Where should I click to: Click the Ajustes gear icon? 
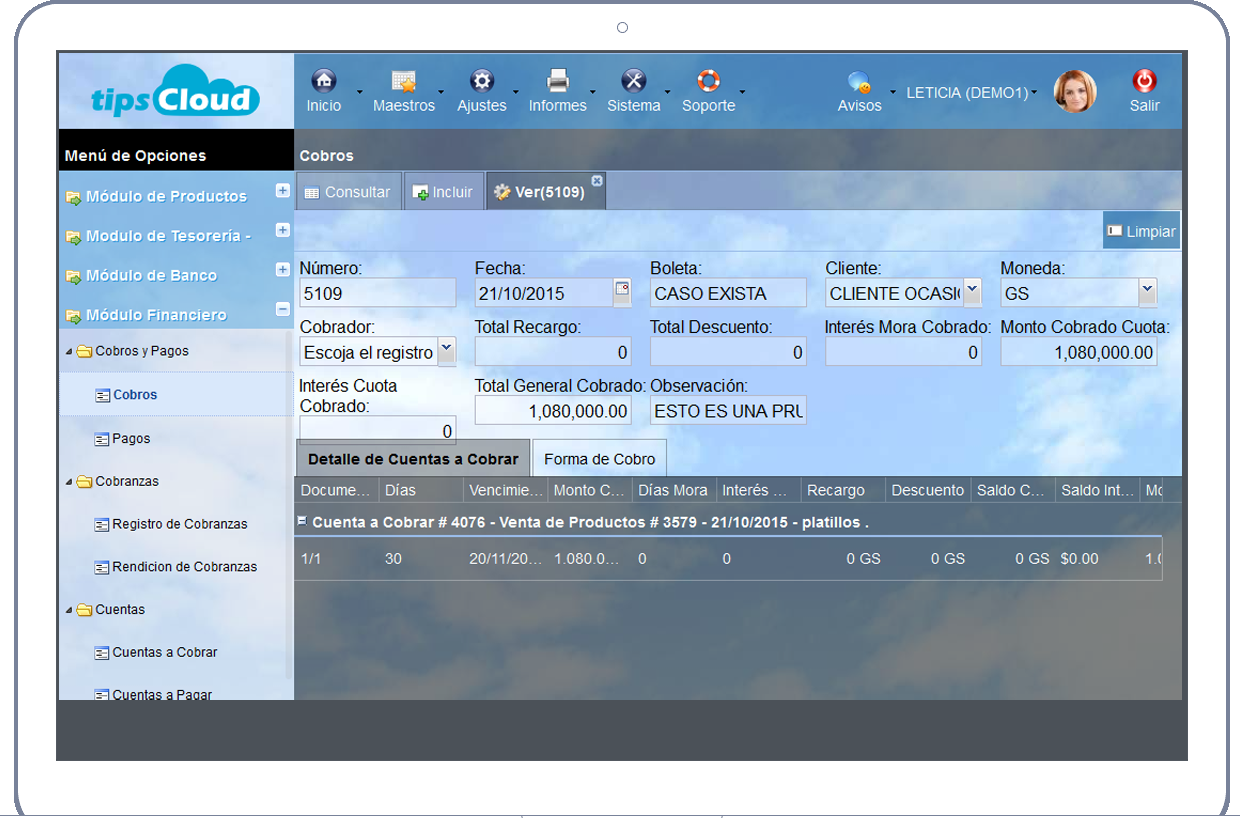[482, 82]
